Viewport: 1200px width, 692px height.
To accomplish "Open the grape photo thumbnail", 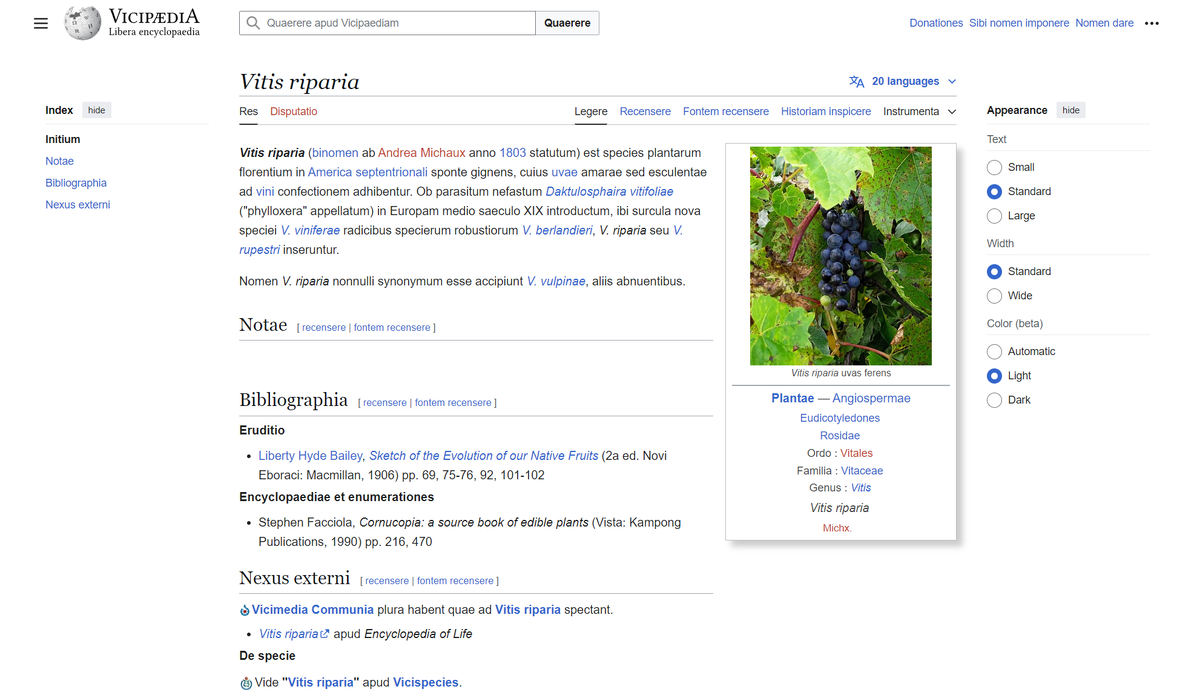I will (x=841, y=256).
